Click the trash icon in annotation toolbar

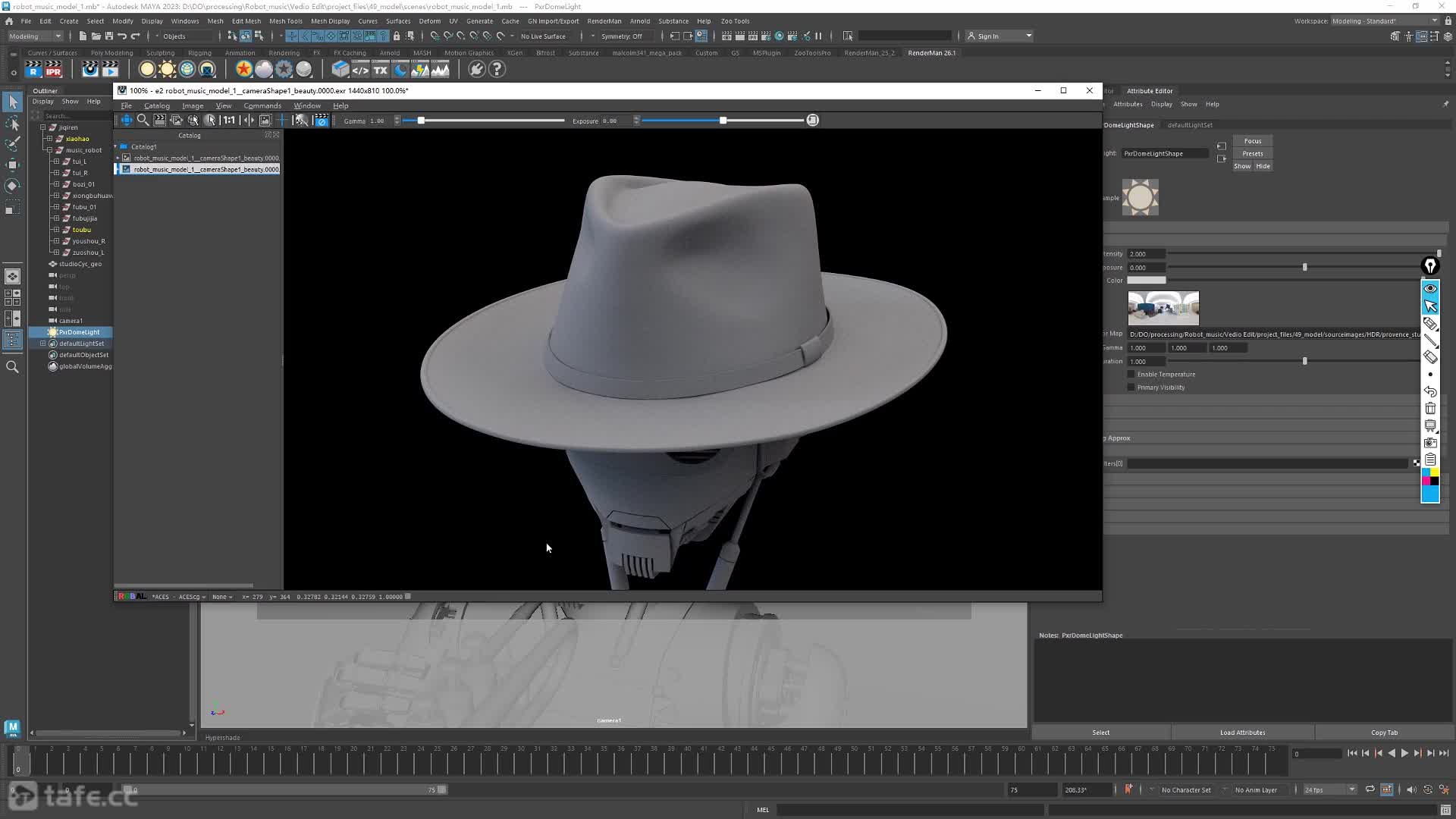1430,409
